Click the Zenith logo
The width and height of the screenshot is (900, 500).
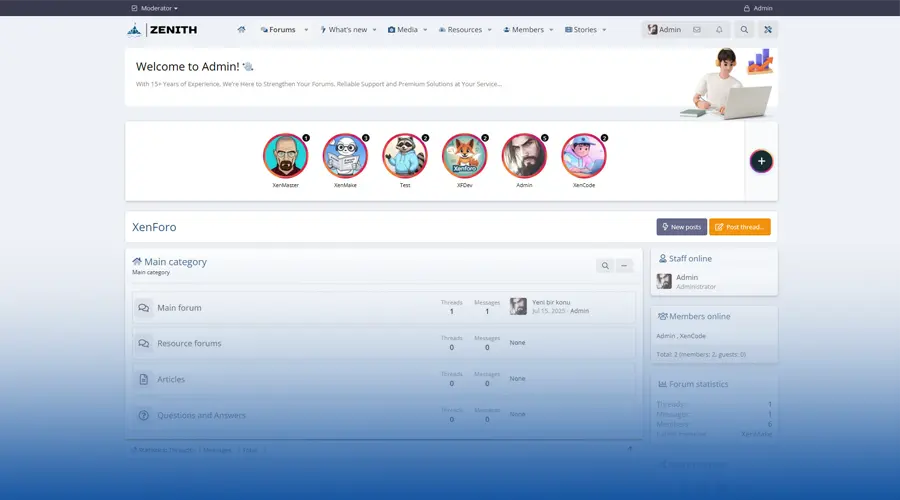162,30
